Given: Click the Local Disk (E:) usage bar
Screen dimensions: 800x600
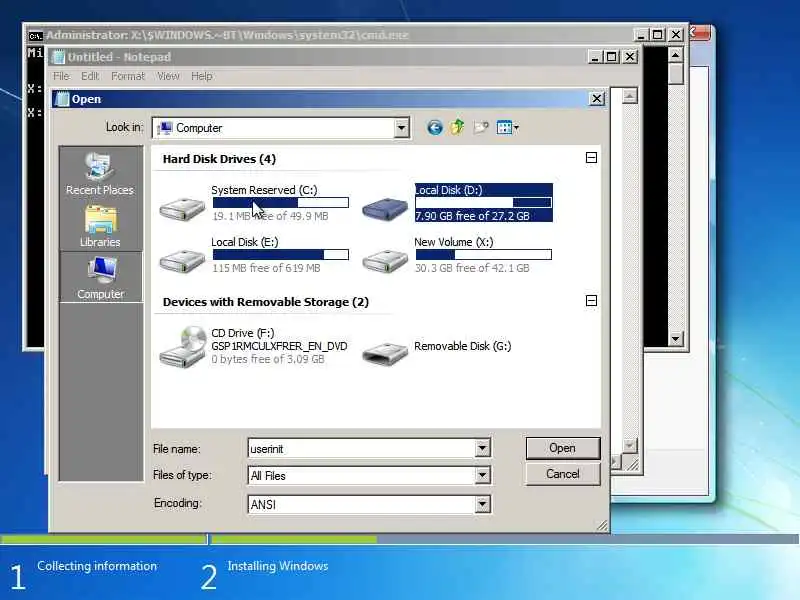Looking at the screenshot, I should (x=281, y=254).
